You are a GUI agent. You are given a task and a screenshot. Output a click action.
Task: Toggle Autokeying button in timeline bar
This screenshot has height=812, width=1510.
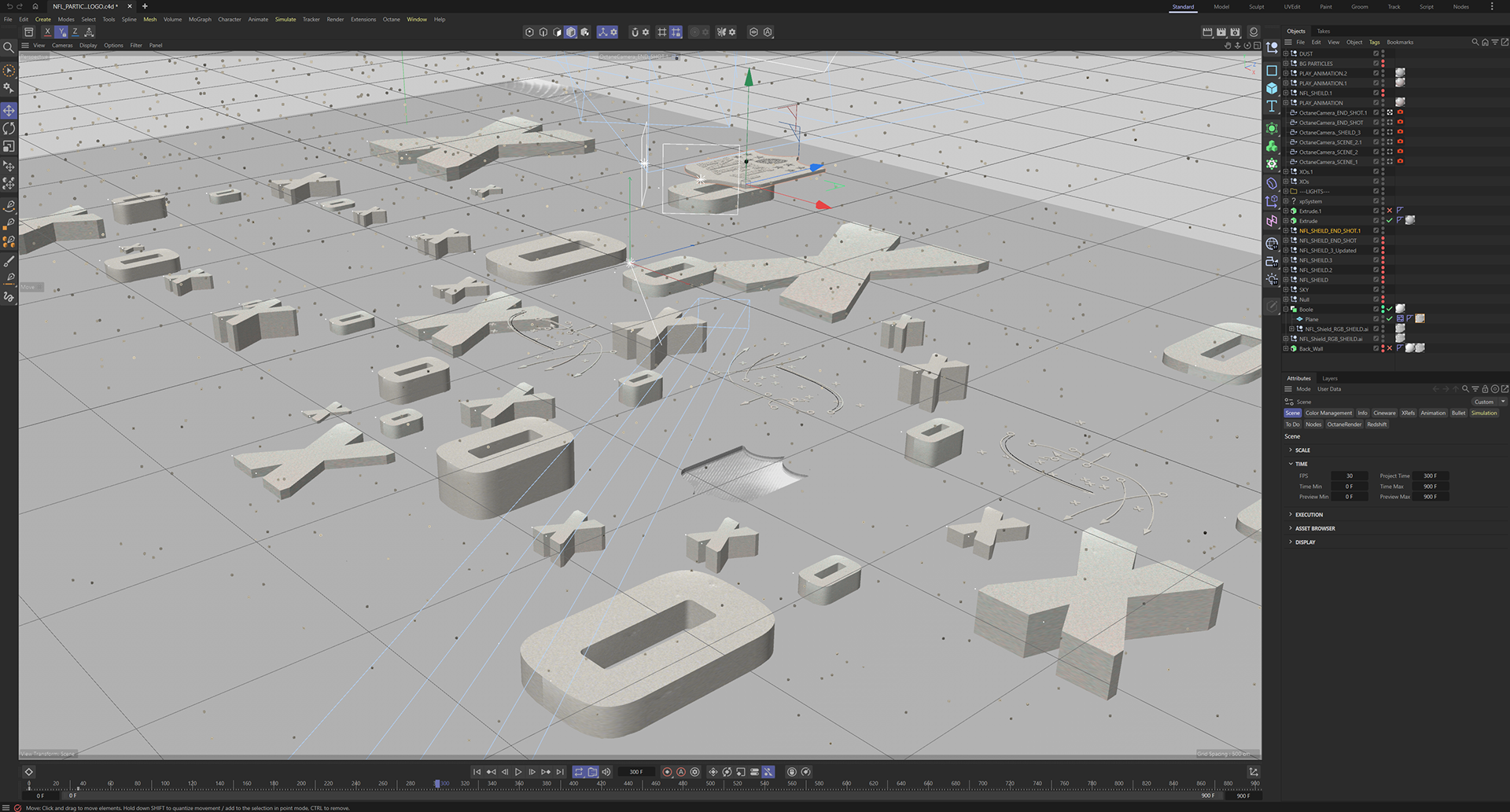(681, 772)
